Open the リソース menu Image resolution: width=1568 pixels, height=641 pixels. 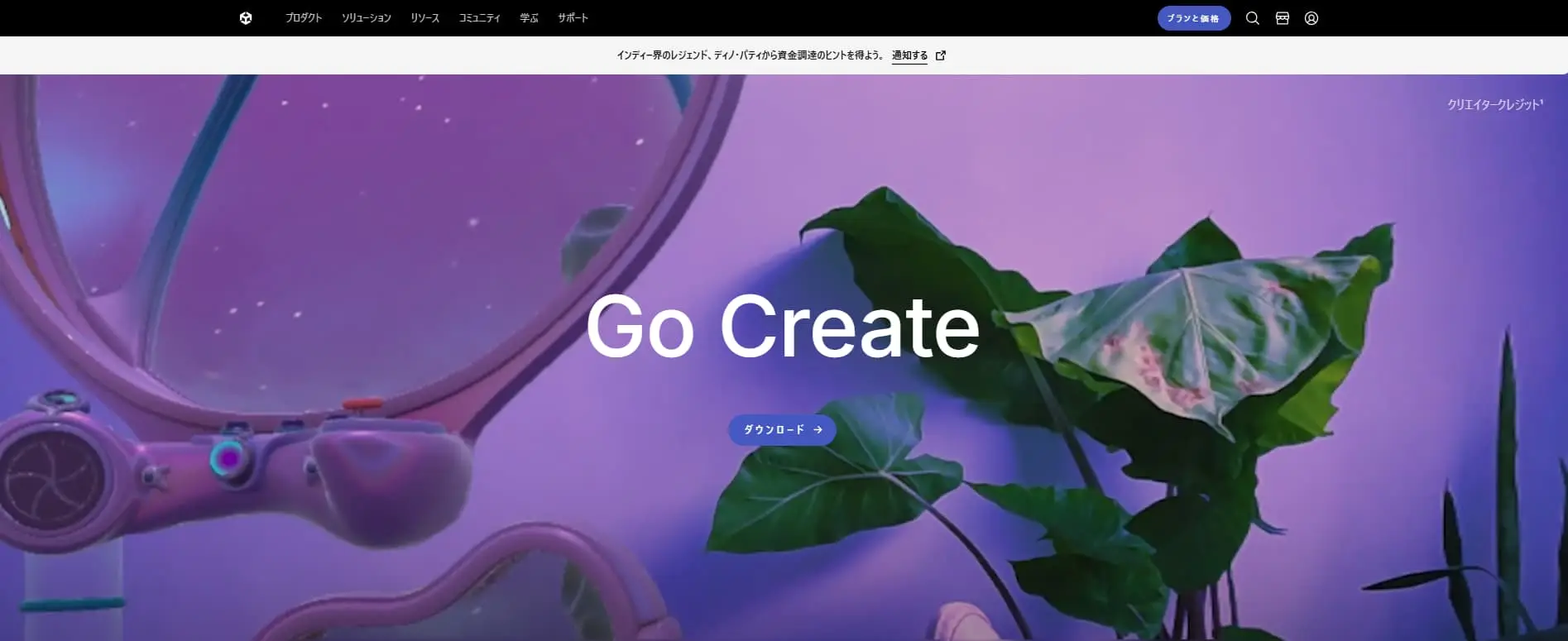pos(425,18)
